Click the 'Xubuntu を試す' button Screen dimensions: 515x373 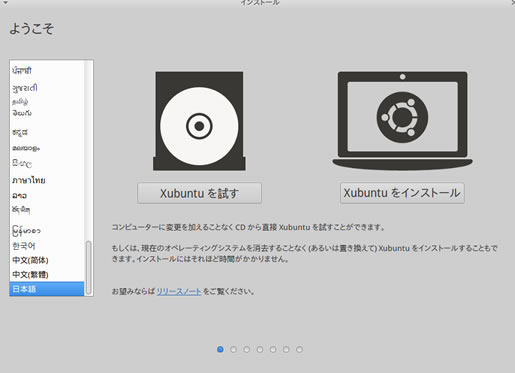click(199, 193)
